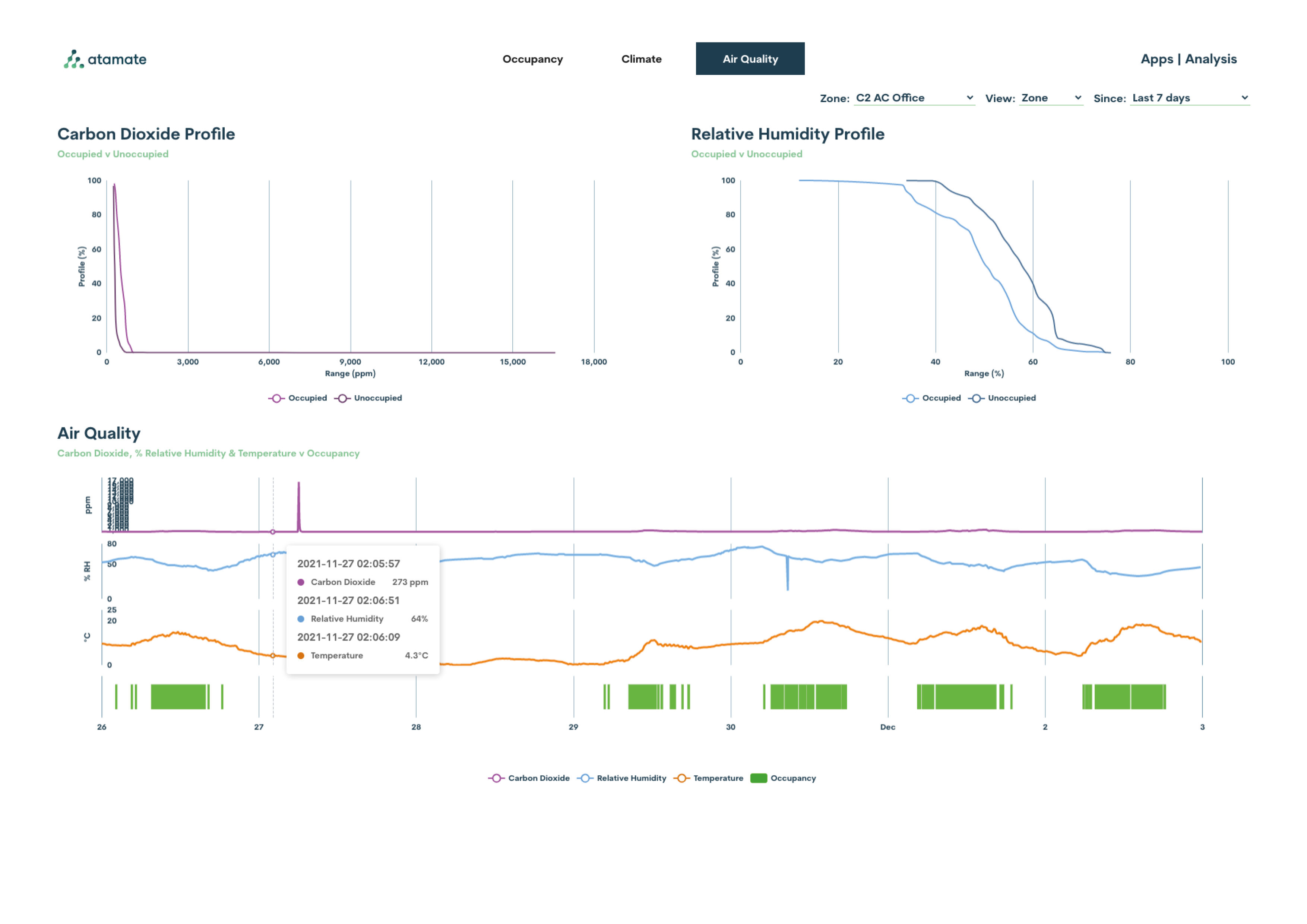Click the Occupied v Unoccupied subtitle under Relative Humidity Profile
Viewport: 1307px width, 924px height.
[746, 154]
